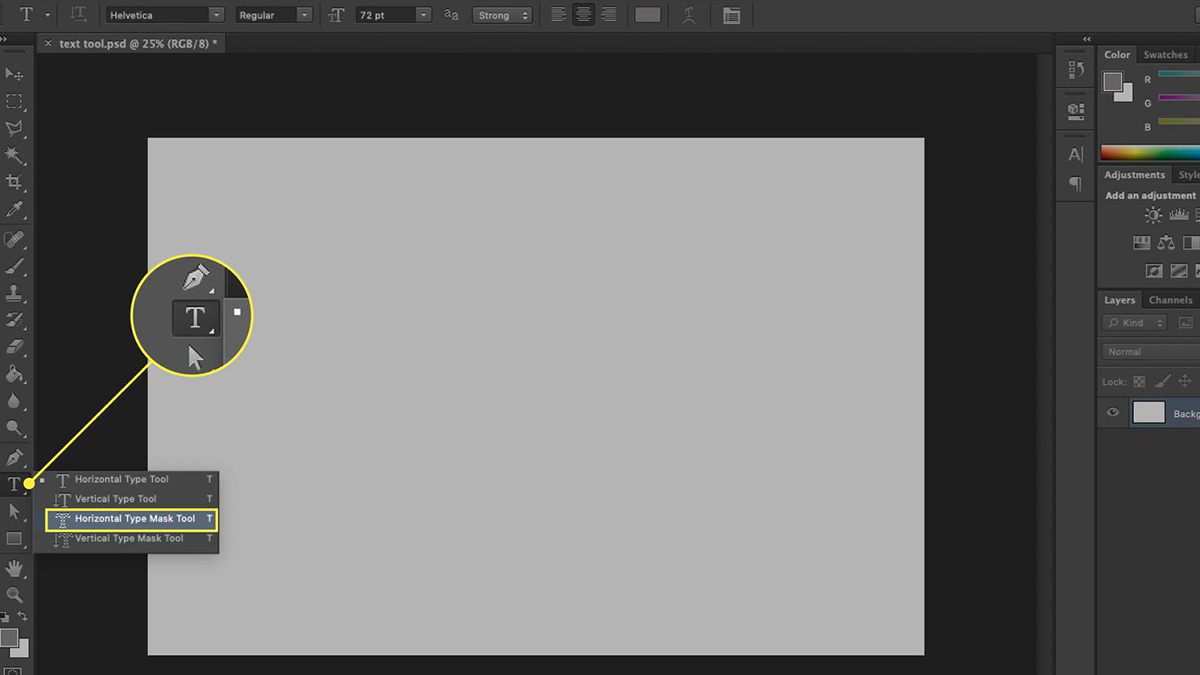Select the Paragraph panel icon
This screenshot has width=1200, height=675.
(x=1075, y=184)
